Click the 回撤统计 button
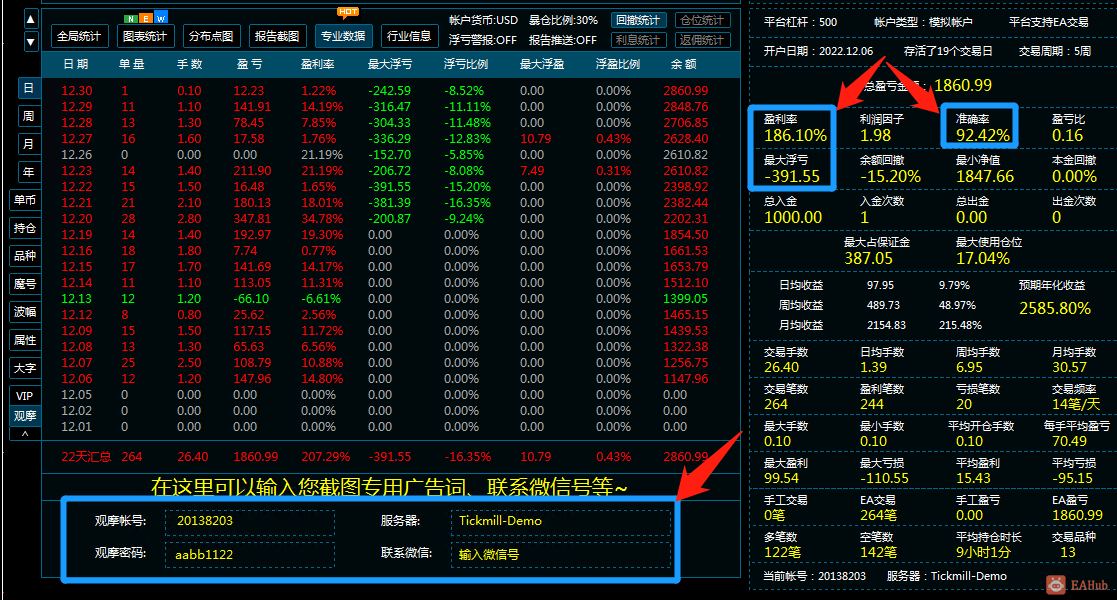Viewport: 1117px width, 600px height. point(638,20)
